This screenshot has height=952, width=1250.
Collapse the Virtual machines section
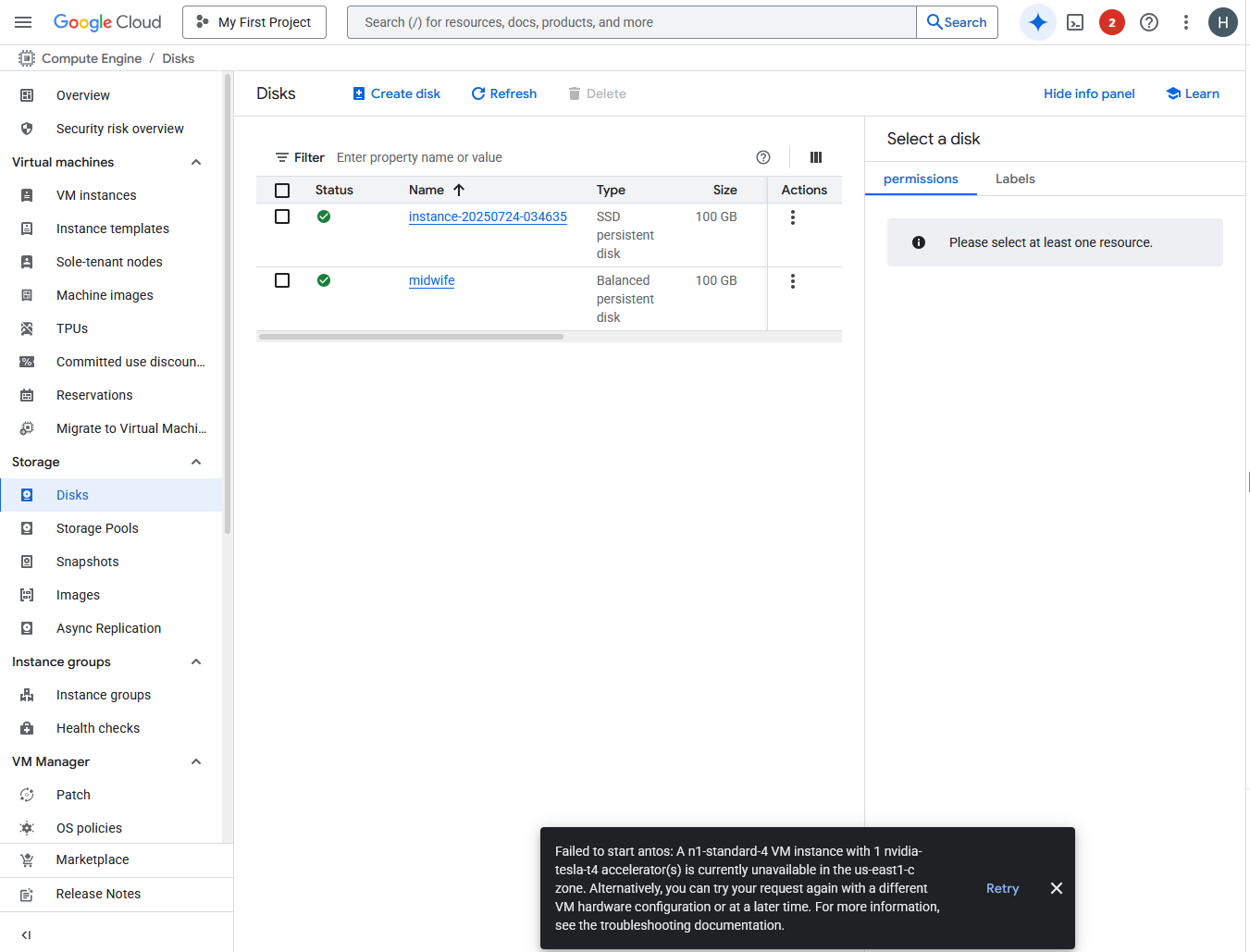(196, 162)
